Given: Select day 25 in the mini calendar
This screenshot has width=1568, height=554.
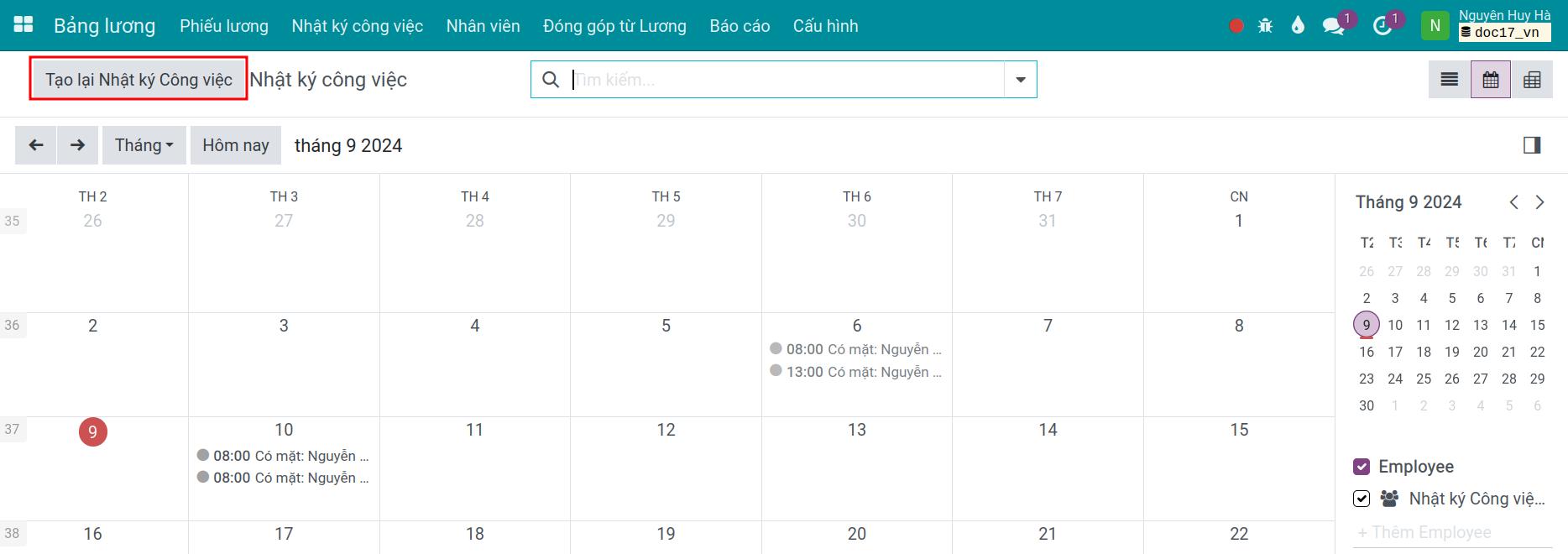Looking at the screenshot, I should [1424, 379].
